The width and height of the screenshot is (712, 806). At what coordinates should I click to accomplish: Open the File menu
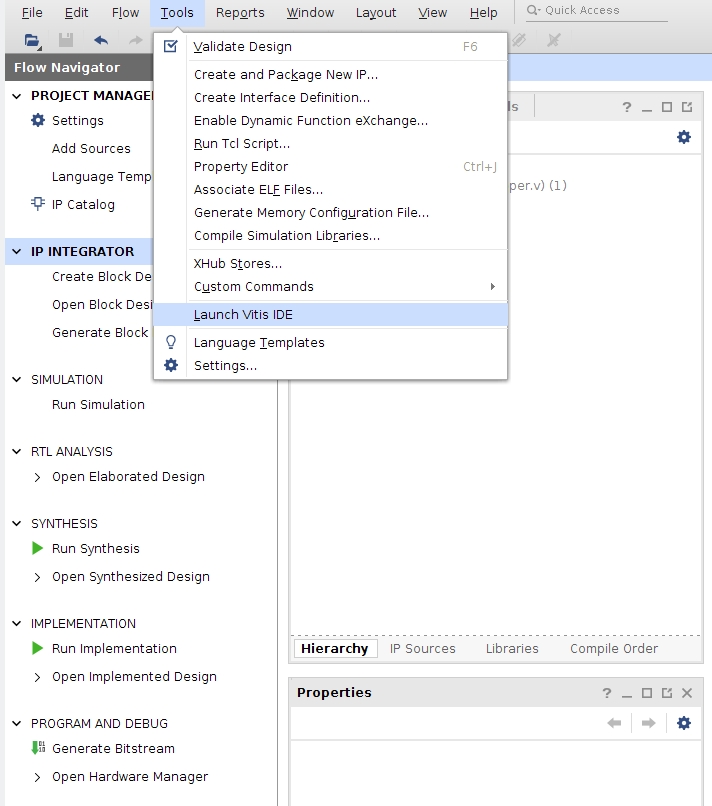coord(32,13)
